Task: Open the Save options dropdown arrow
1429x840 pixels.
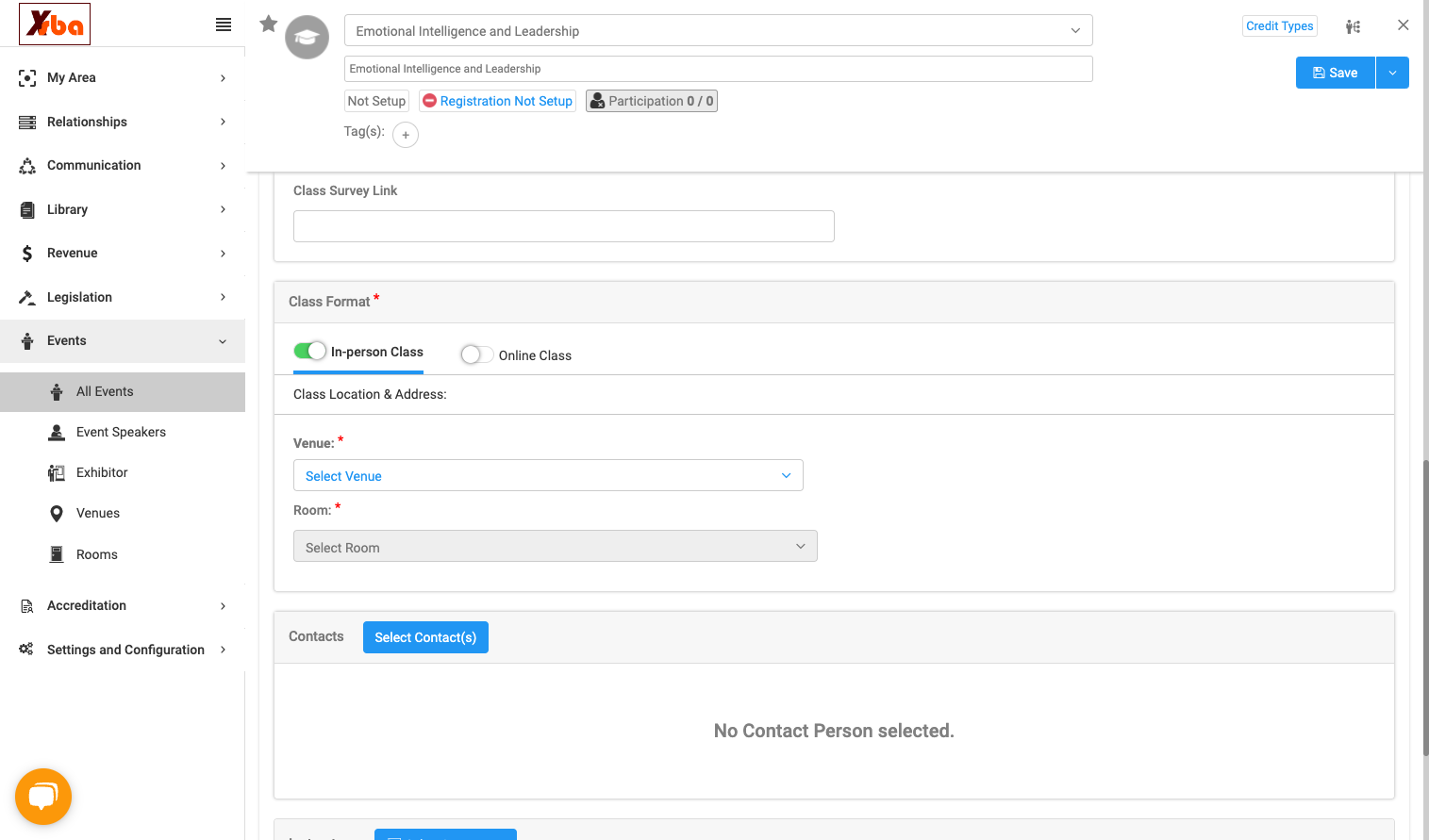Action: [x=1392, y=73]
